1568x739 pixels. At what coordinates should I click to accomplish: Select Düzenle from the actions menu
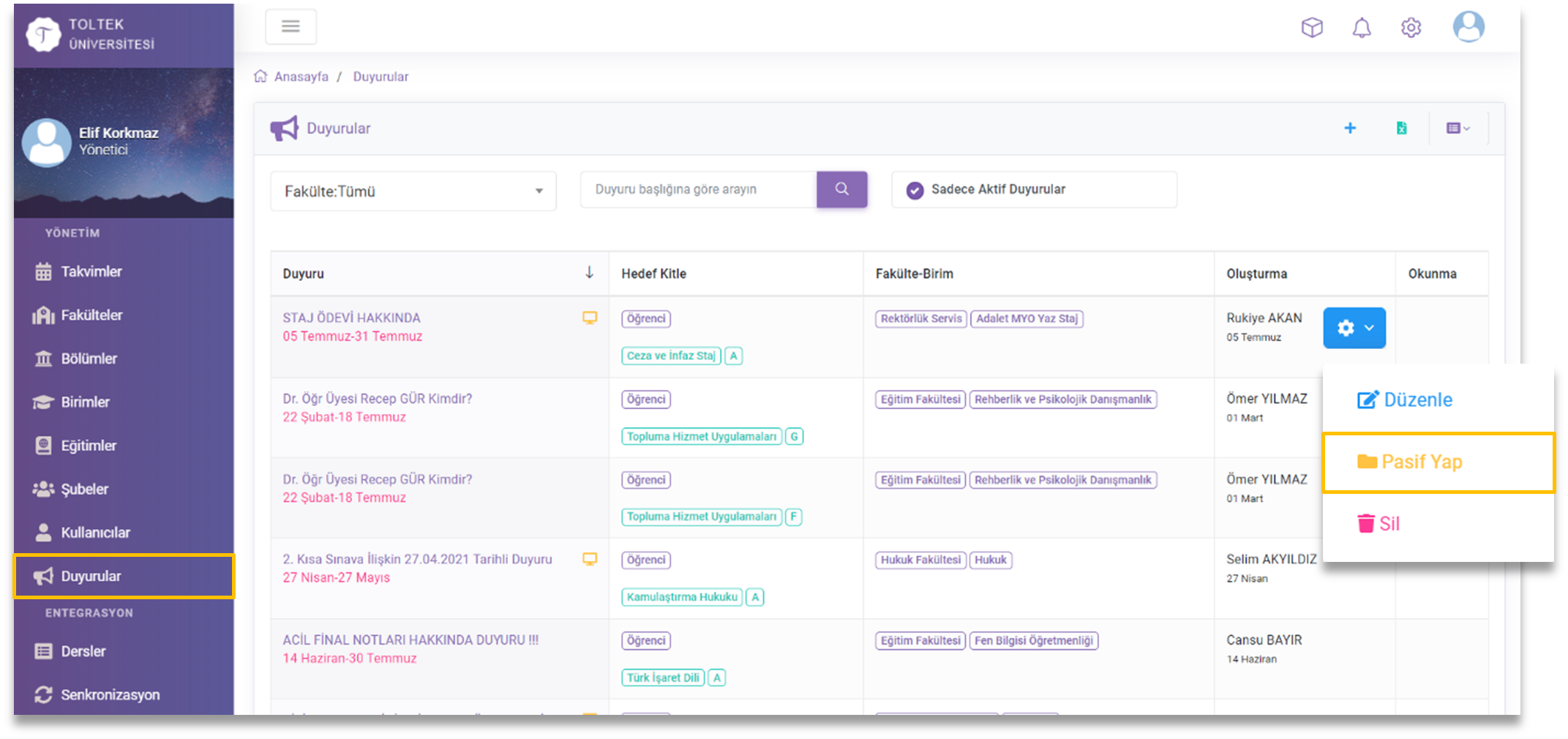coord(1405,400)
